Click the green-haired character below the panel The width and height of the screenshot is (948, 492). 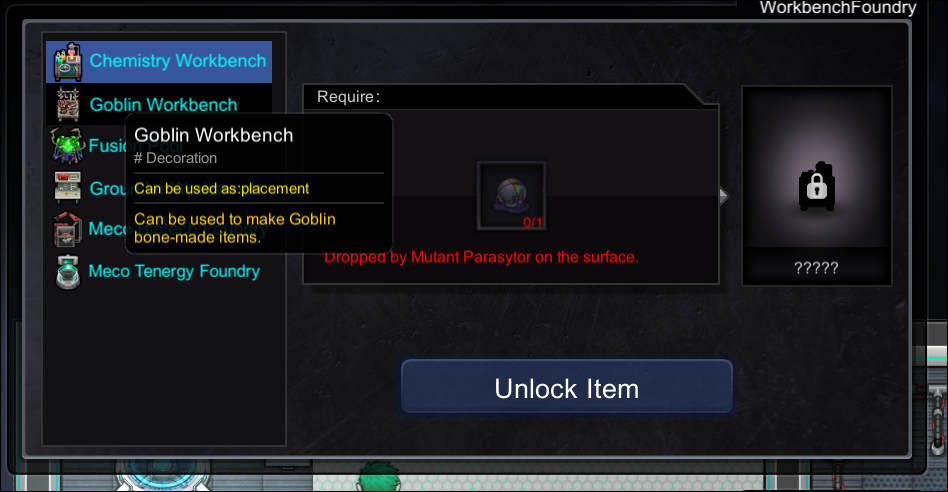[378, 477]
